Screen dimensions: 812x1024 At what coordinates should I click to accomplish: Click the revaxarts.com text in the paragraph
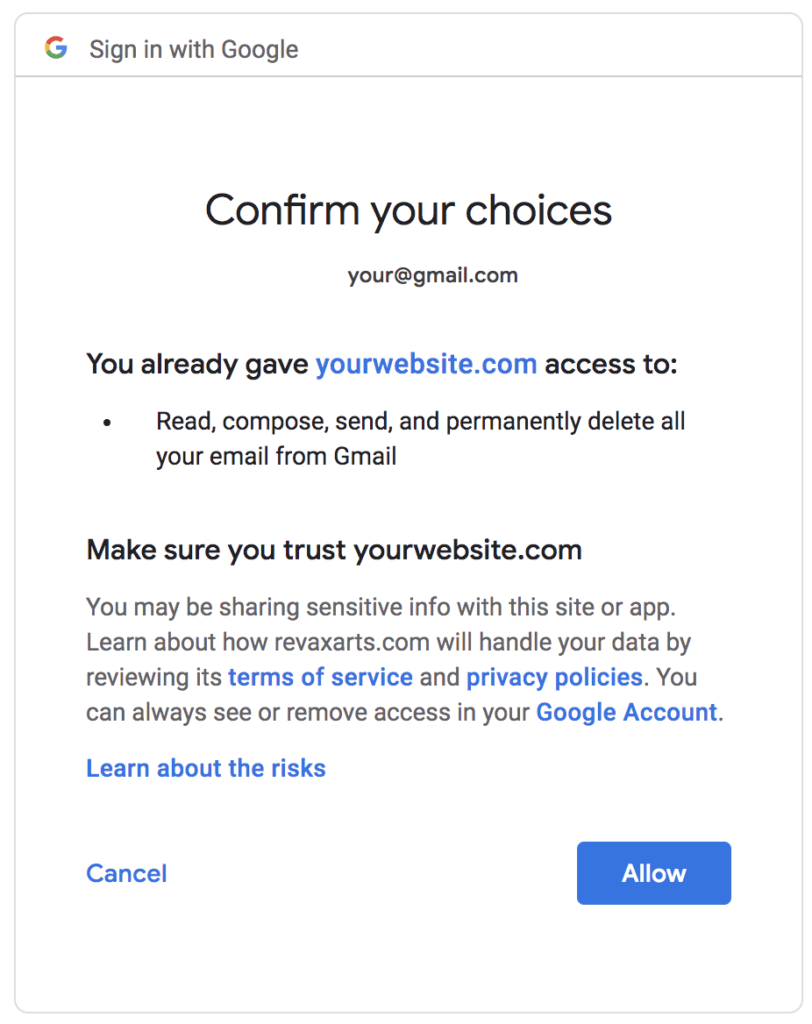336,641
